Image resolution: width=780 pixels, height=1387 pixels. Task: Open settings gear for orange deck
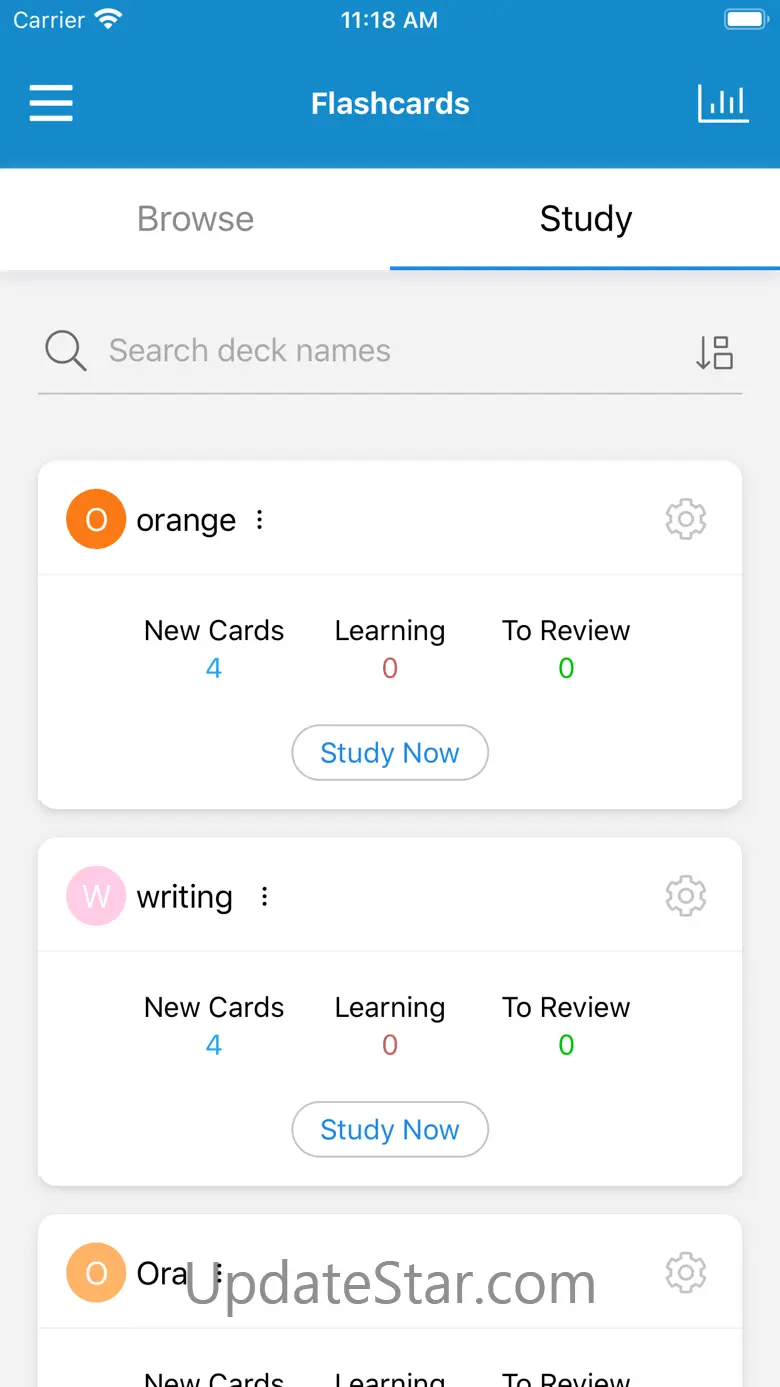pos(686,519)
